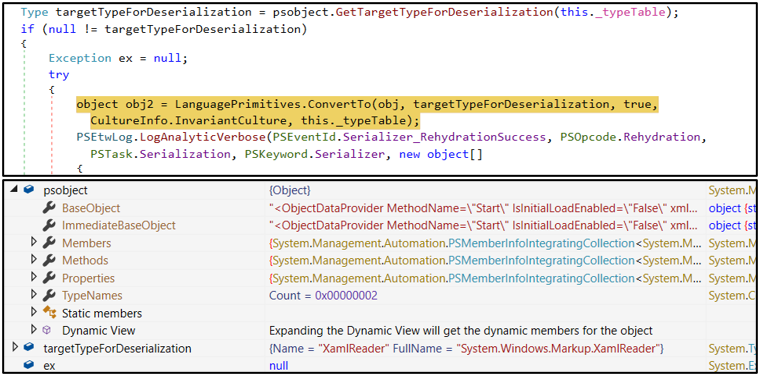Select the Count = 0x00000002 value

(323, 295)
